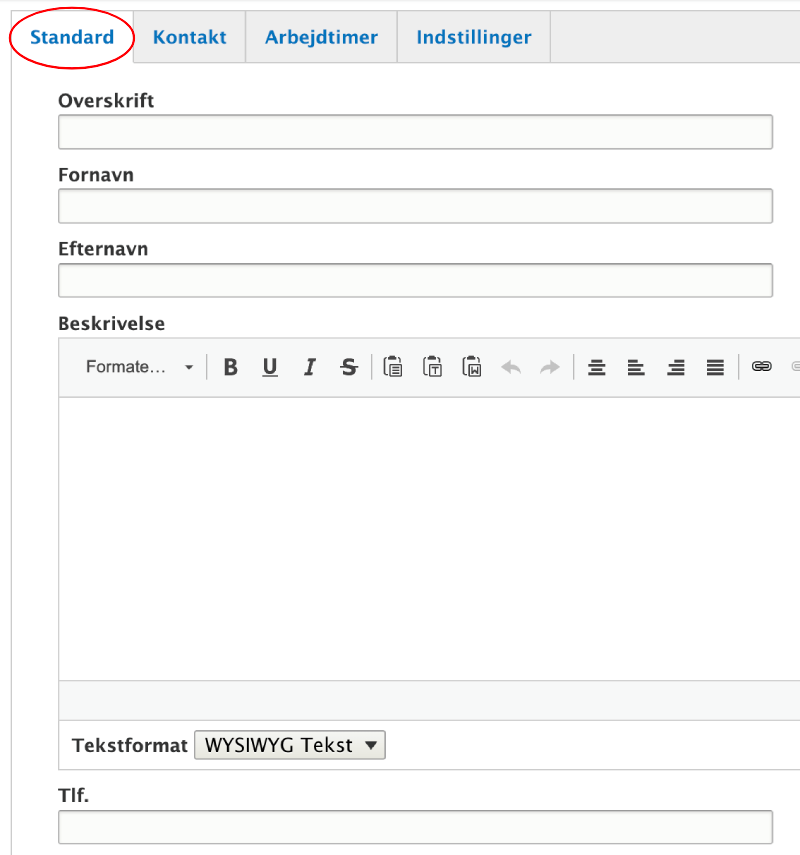The height and width of the screenshot is (855, 800).
Task: Click the Redo arrow icon
Action: [550, 367]
